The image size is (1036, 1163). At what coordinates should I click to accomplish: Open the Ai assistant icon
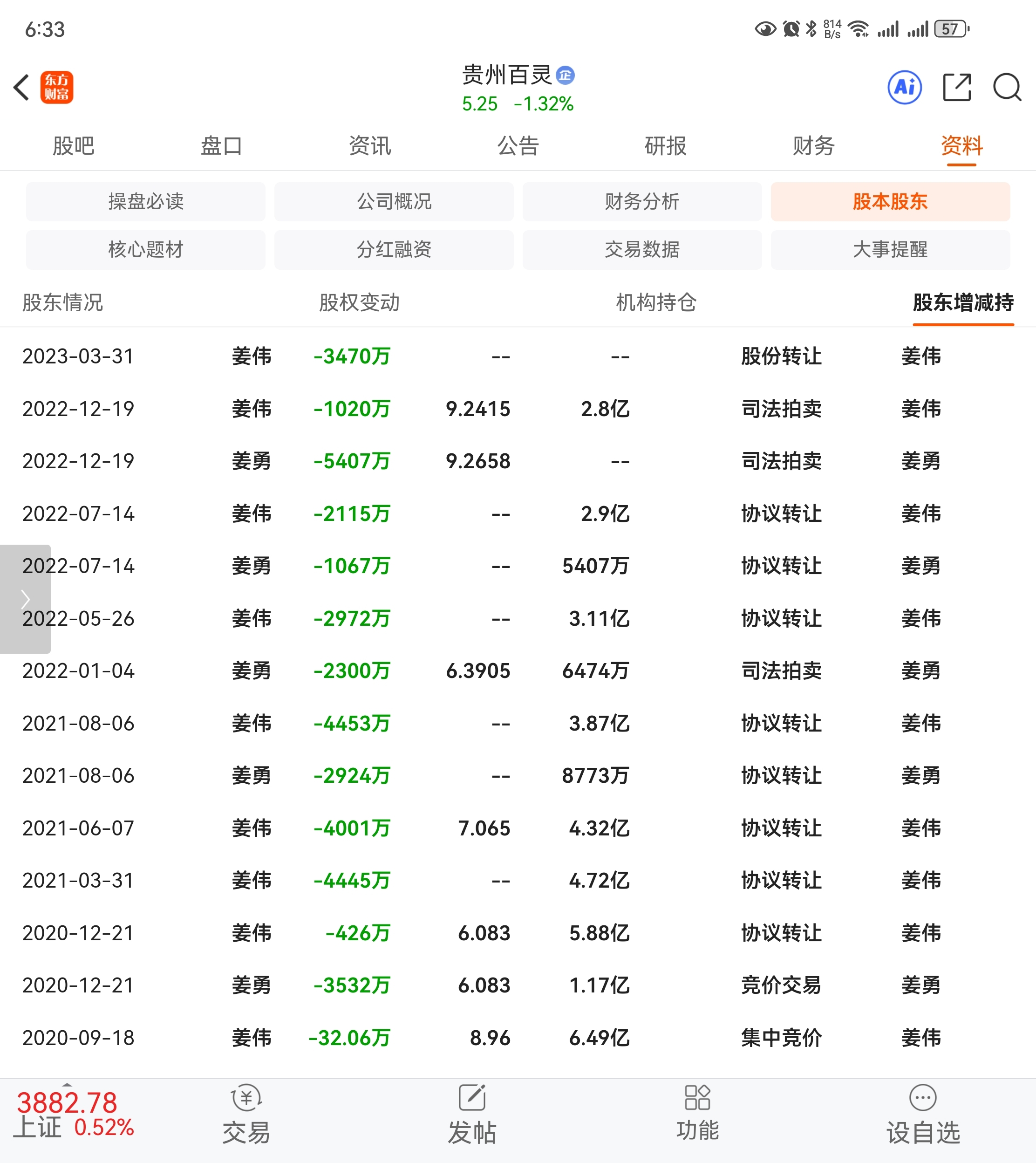point(905,88)
